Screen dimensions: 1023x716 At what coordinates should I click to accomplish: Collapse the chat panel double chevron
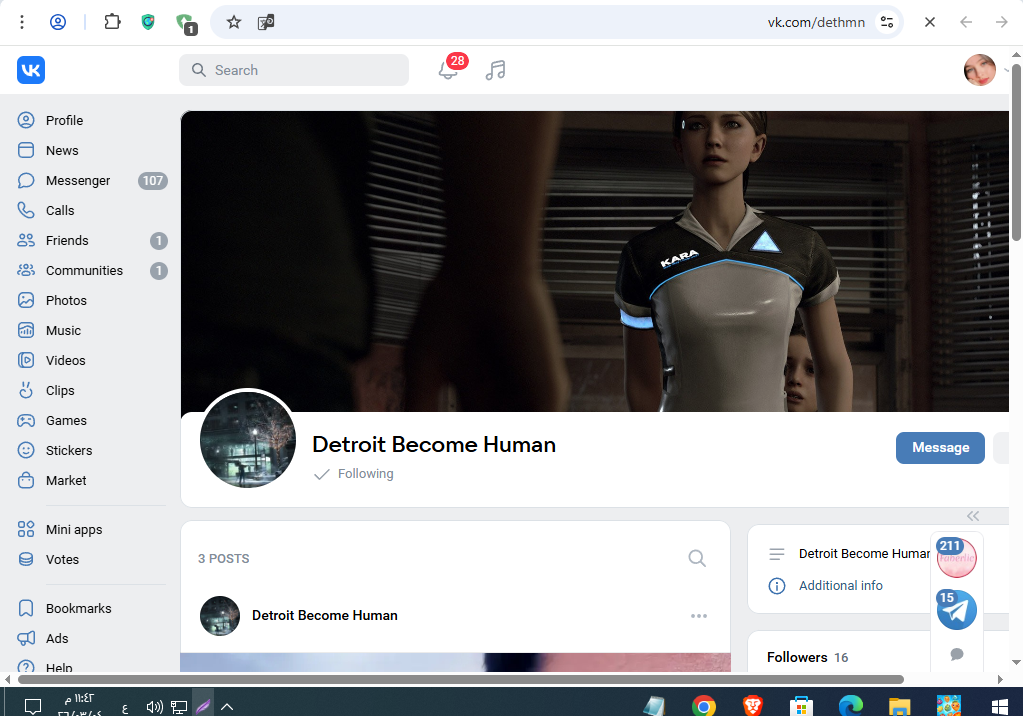click(x=973, y=516)
